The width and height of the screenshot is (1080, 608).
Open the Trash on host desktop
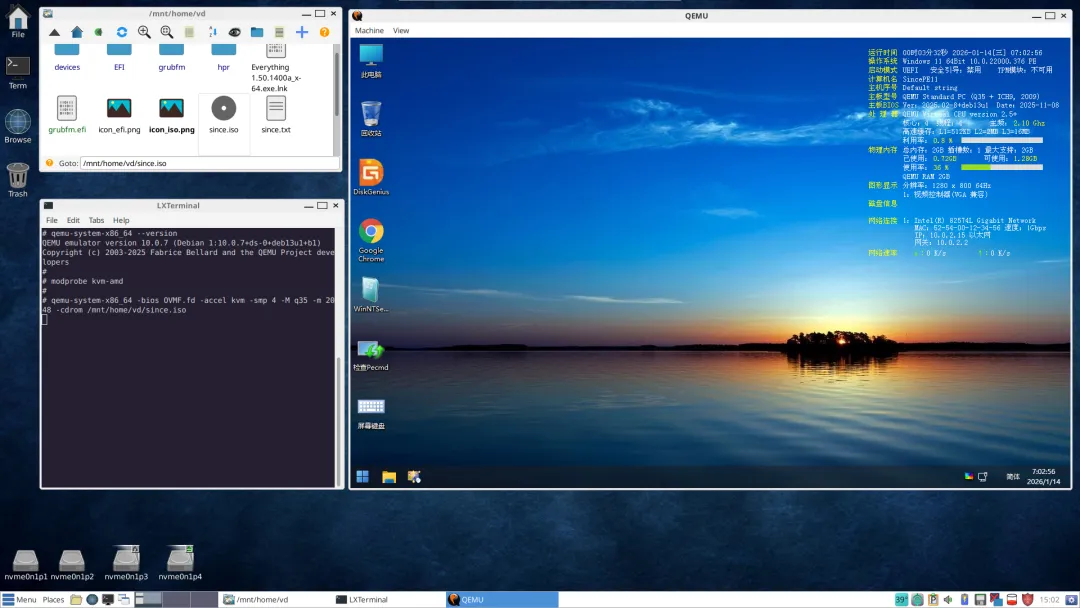click(18, 180)
